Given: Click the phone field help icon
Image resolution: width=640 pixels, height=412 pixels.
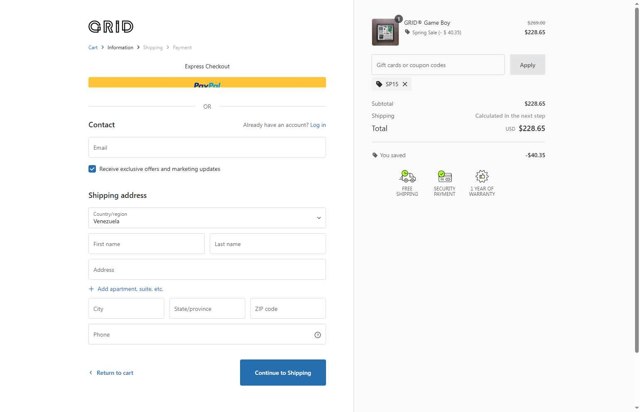Looking at the screenshot, I should [318, 335].
